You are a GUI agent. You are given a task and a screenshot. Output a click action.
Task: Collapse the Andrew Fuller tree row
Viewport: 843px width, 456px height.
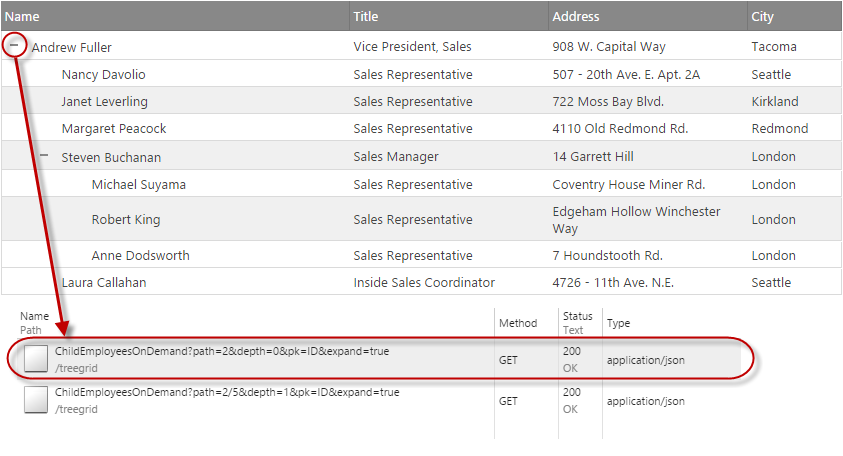click(x=14, y=46)
